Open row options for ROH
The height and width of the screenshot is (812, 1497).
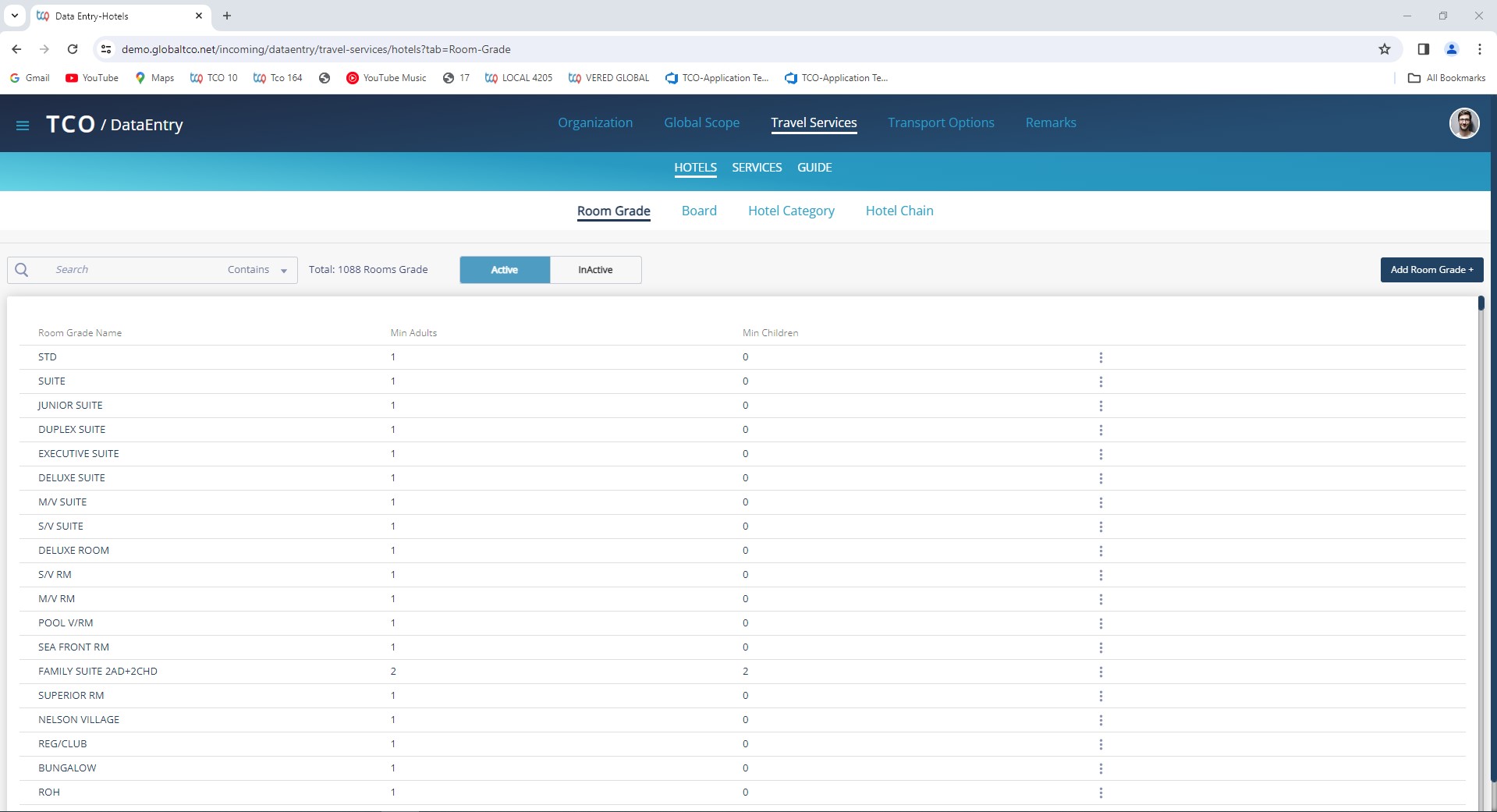pyautogui.click(x=1101, y=792)
